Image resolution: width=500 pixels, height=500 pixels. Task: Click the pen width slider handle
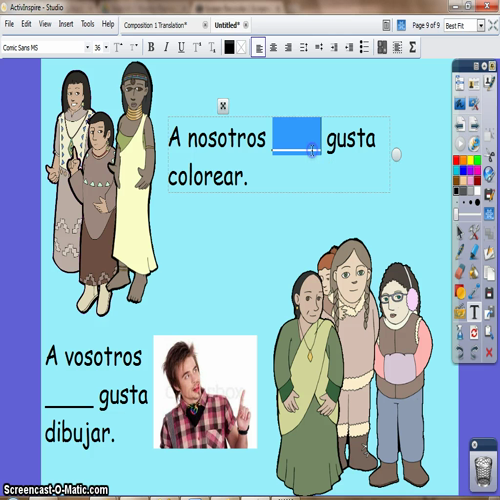coord(456,214)
